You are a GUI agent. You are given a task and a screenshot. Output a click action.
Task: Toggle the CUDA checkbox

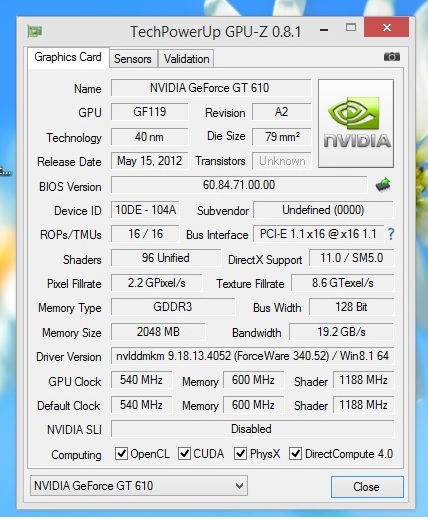click(184, 454)
